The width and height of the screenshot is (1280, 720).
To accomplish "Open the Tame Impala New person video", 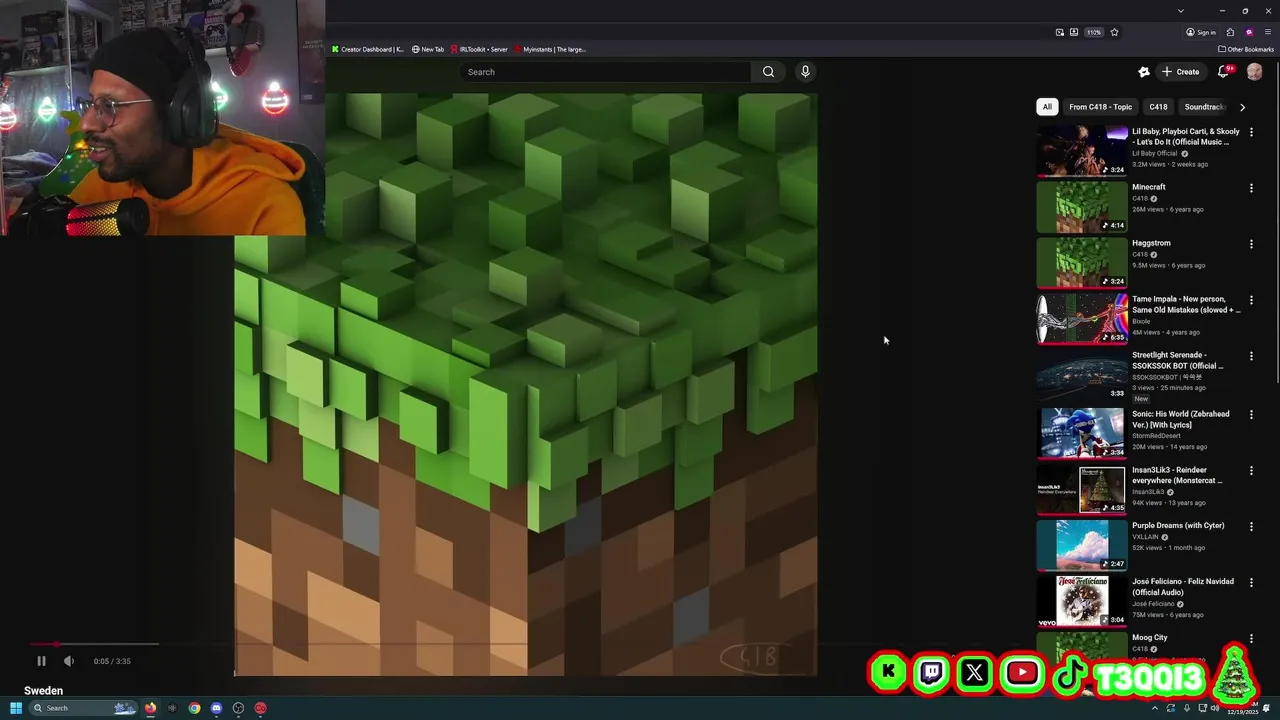I will point(1186,304).
